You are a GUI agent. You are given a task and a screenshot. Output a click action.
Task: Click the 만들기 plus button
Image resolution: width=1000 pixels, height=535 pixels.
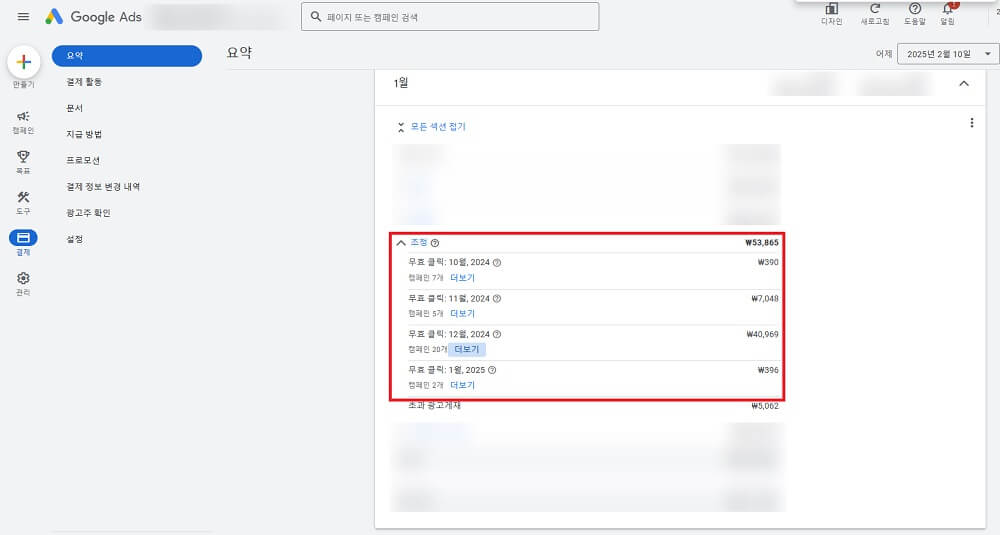coord(24,62)
